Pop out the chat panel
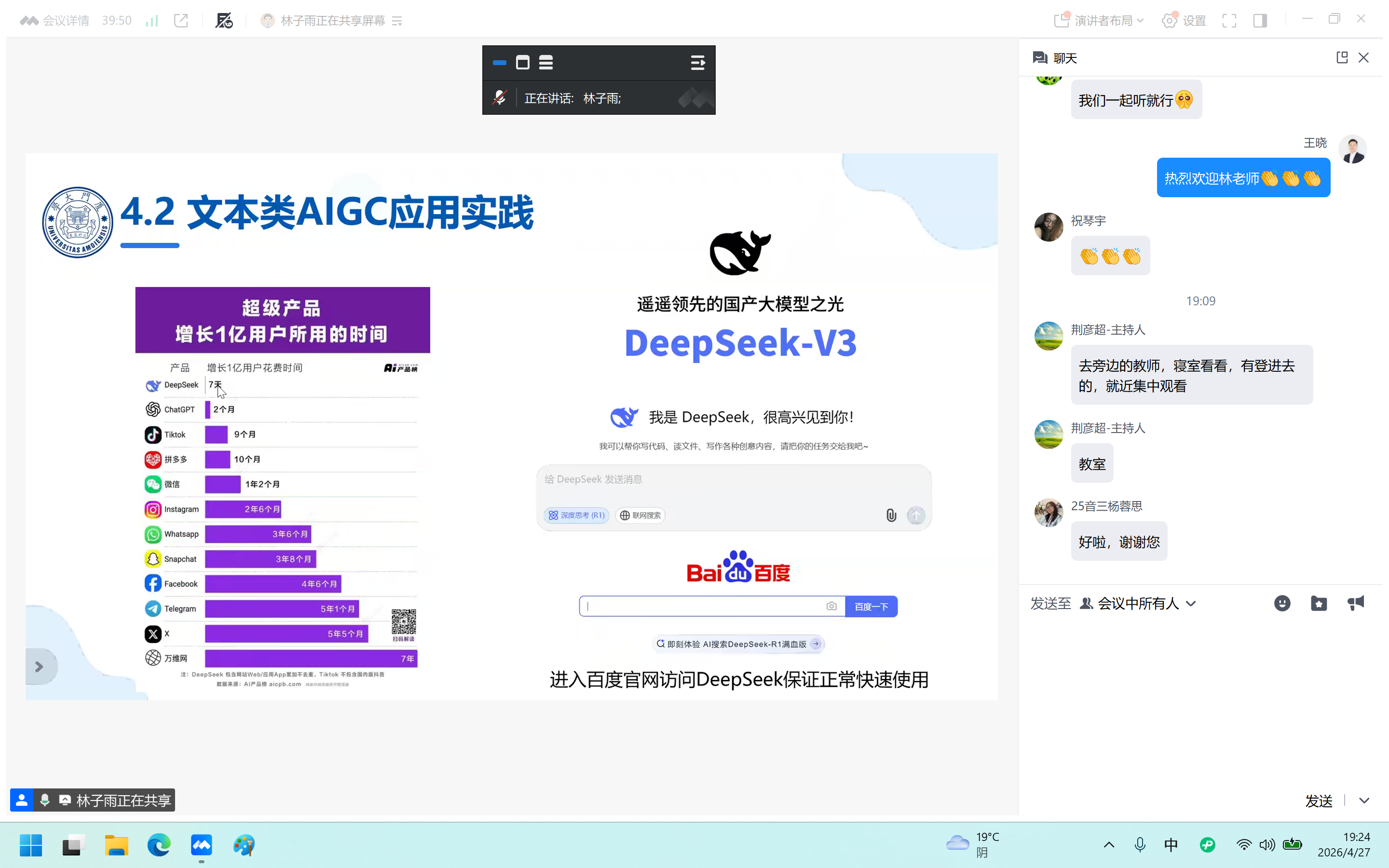Screen dimensions: 1389x868 (1342, 57)
